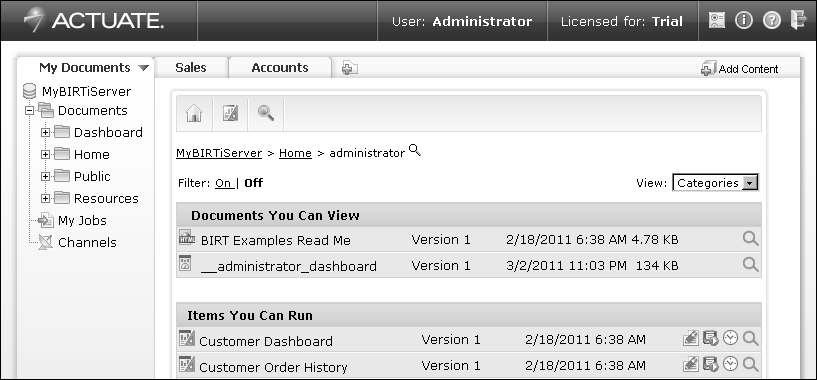
Task: Click the information icon in header
Action: click(x=744, y=20)
